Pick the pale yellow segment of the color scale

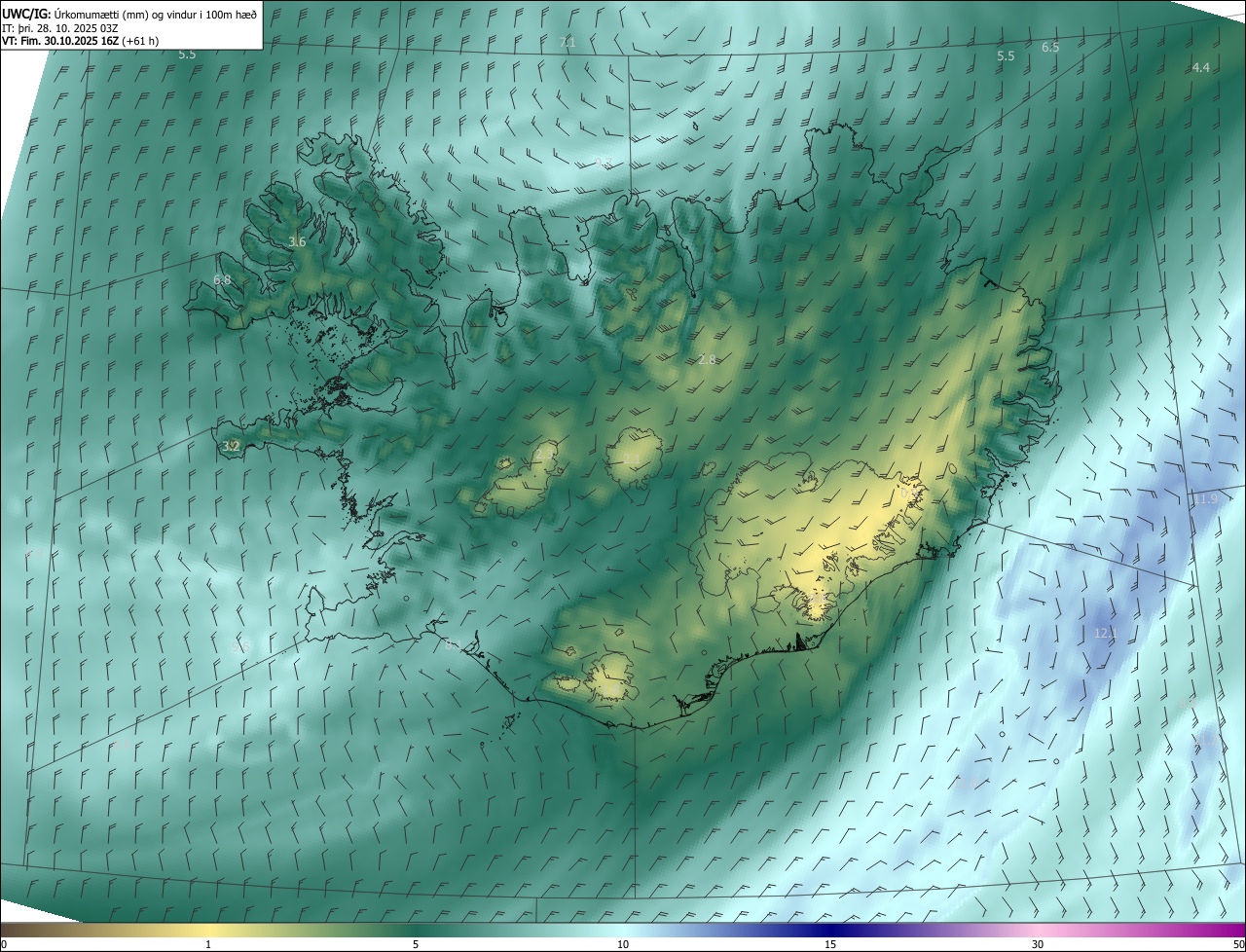[x=208, y=930]
